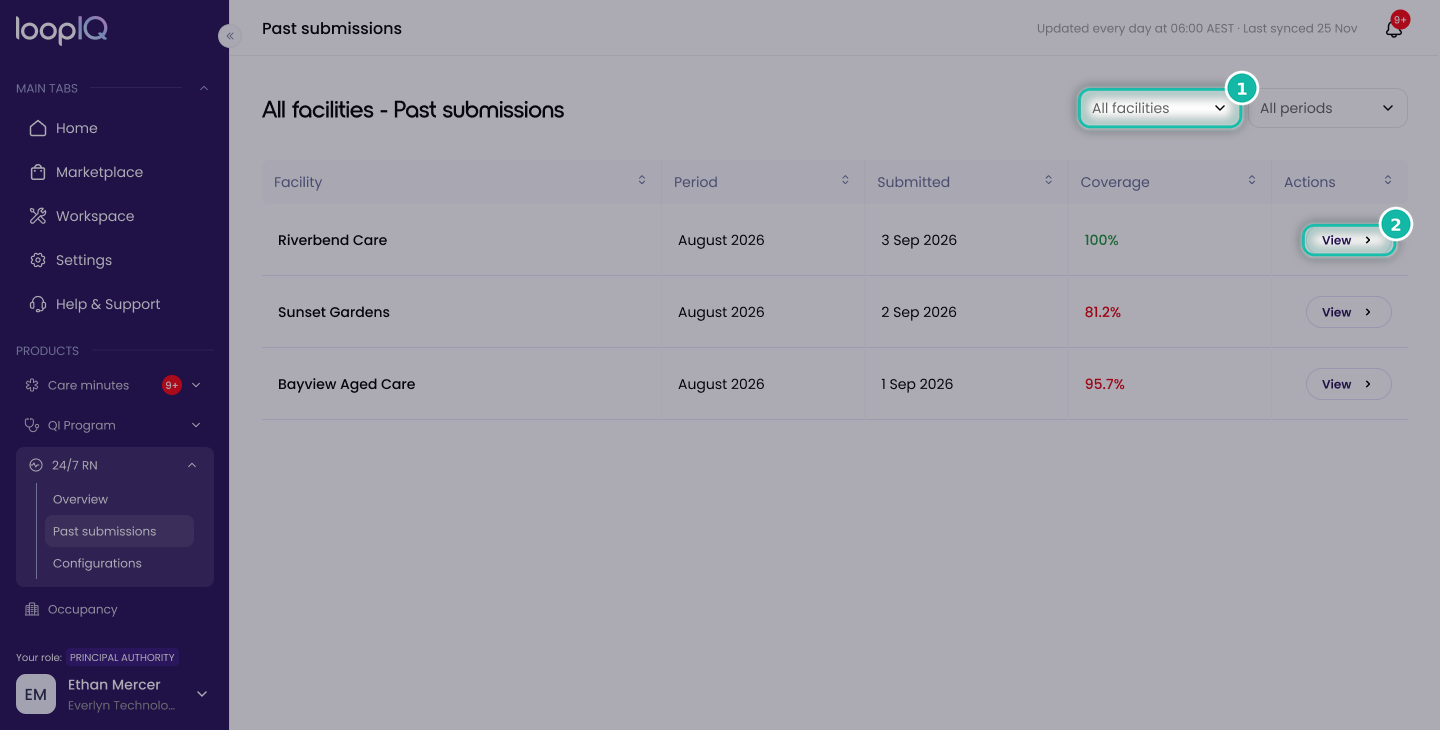Screen dimensions: 1440x730
Task: Click the Marketplace bag icon
Action: pyautogui.click(x=38, y=172)
